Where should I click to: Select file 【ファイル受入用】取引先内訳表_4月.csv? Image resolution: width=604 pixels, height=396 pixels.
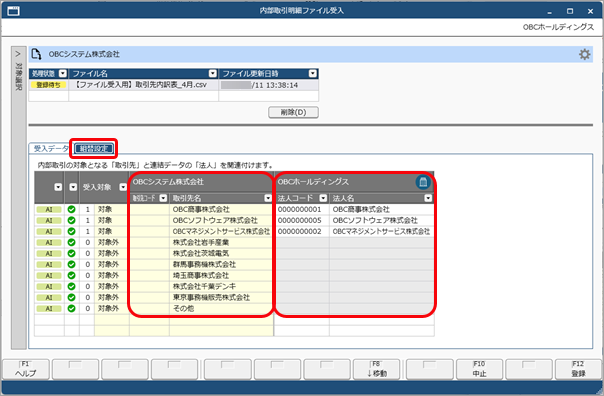[x=143, y=85]
